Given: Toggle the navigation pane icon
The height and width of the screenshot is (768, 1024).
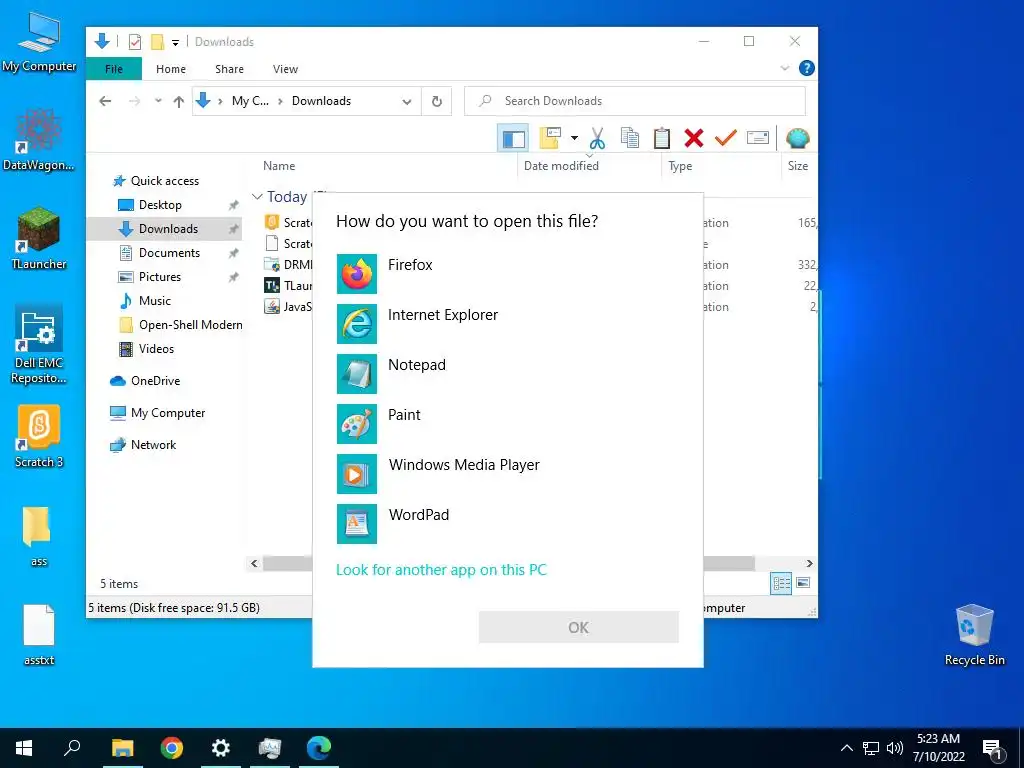Looking at the screenshot, I should 513,138.
